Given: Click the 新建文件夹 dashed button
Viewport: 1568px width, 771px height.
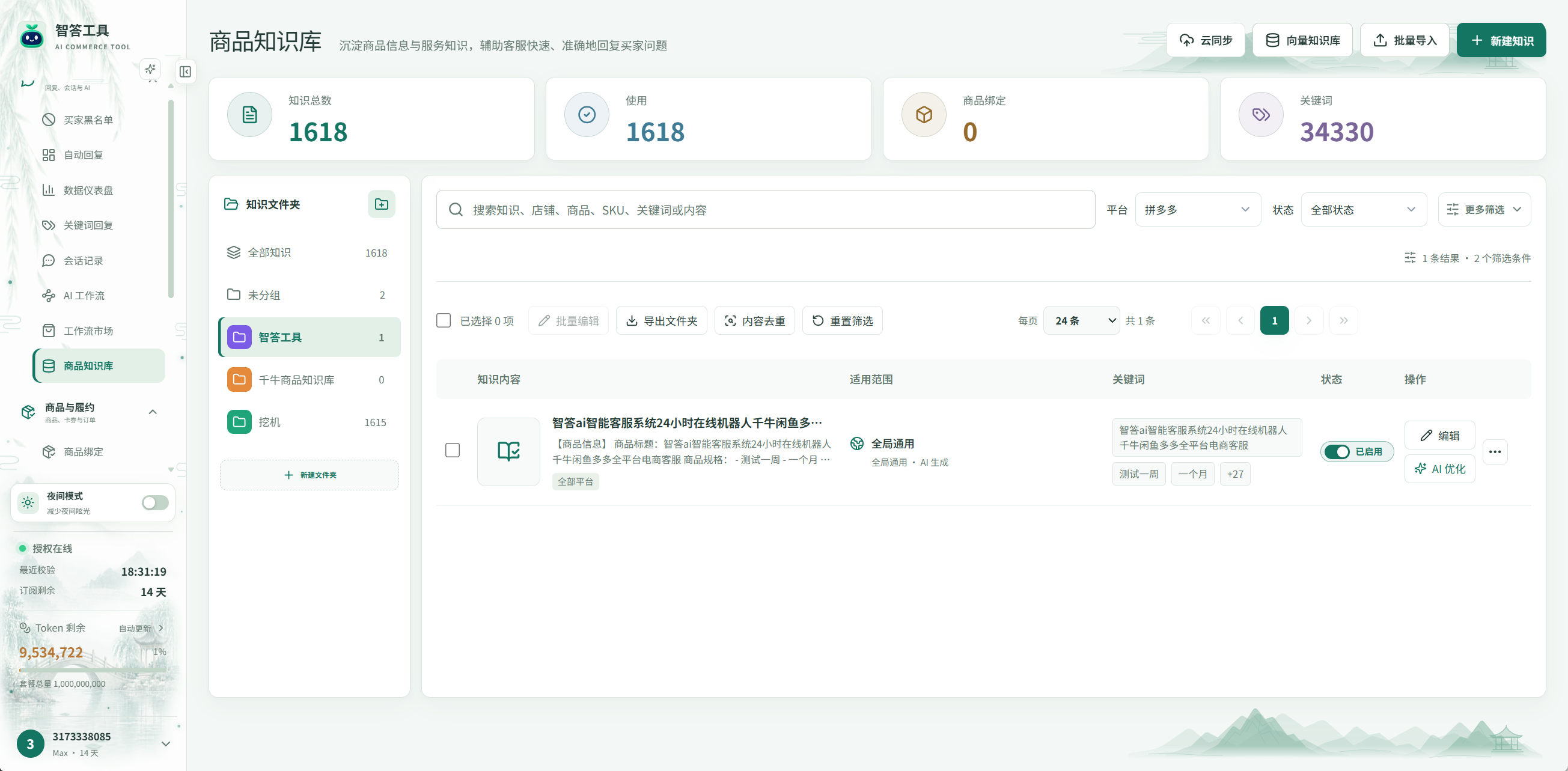Looking at the screenshot, I should point(310,475).
